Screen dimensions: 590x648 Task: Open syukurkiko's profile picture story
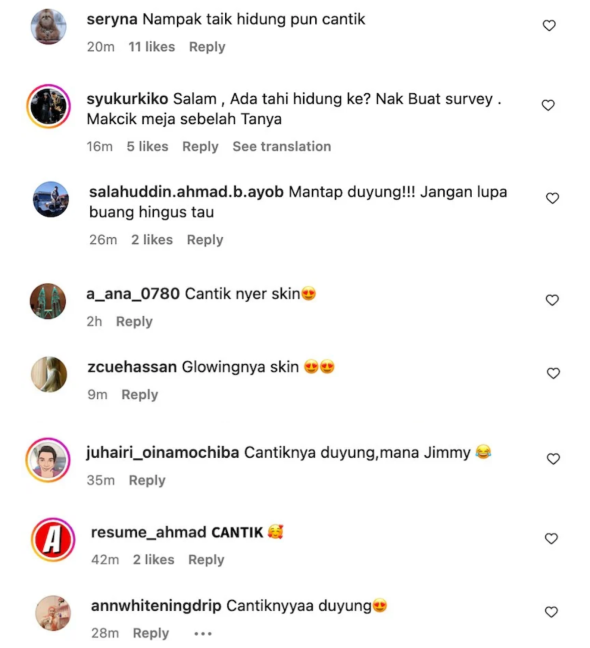tap(49, 106)
